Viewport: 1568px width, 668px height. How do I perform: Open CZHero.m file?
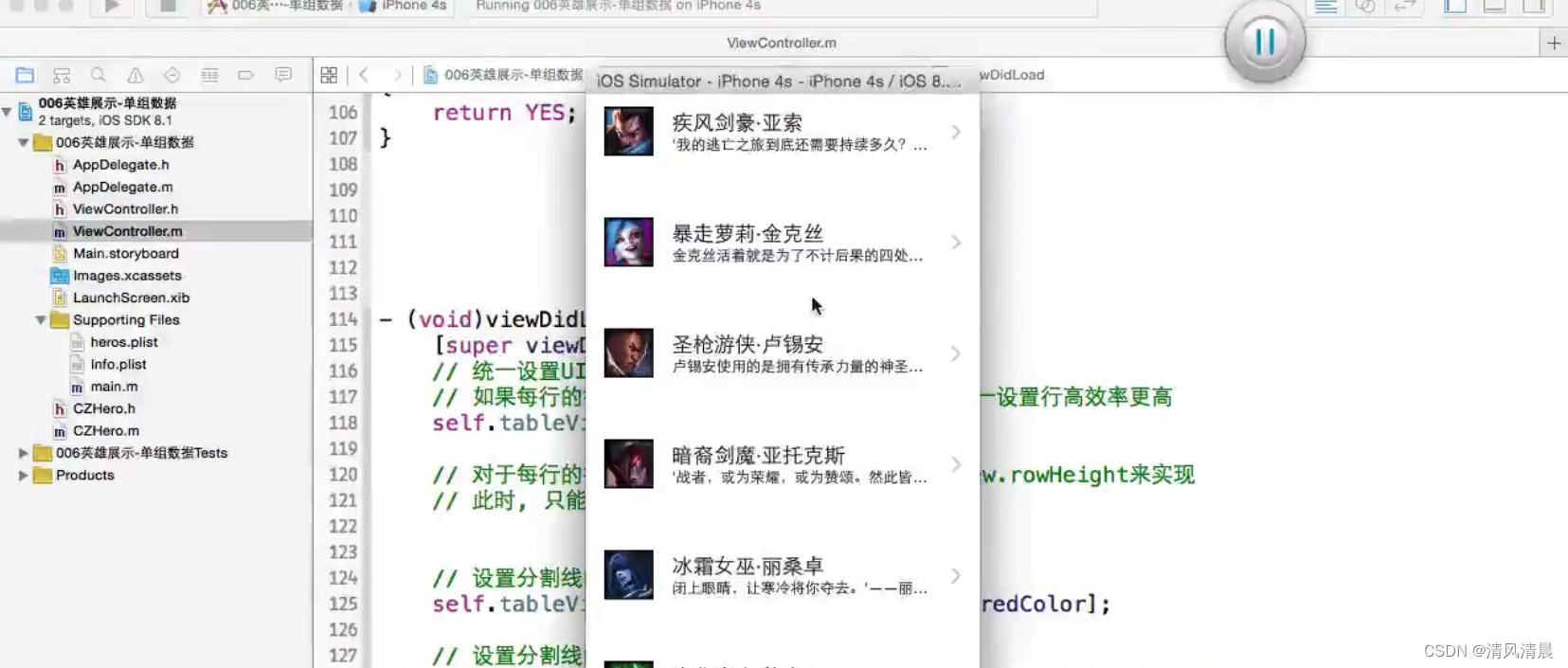(105, 431)
